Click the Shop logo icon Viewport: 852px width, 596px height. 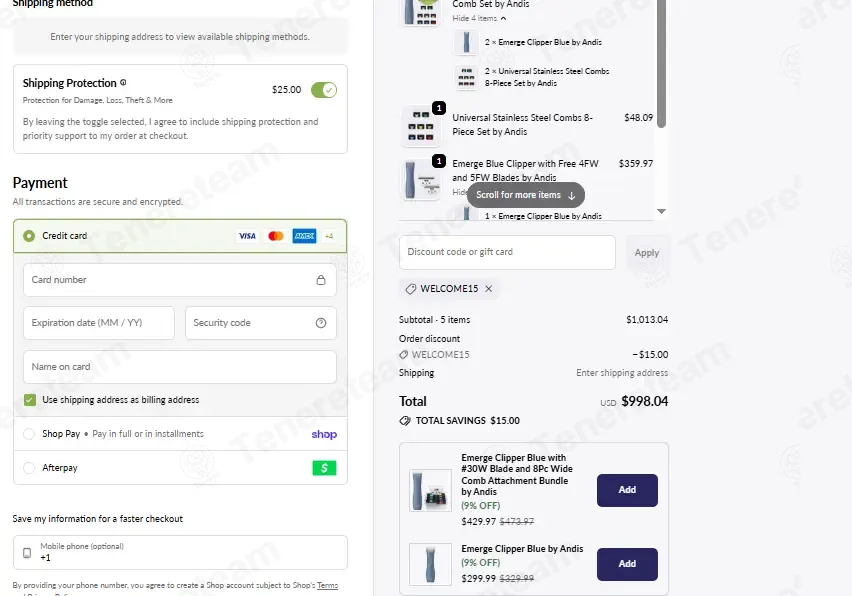(x=324, y=434)
